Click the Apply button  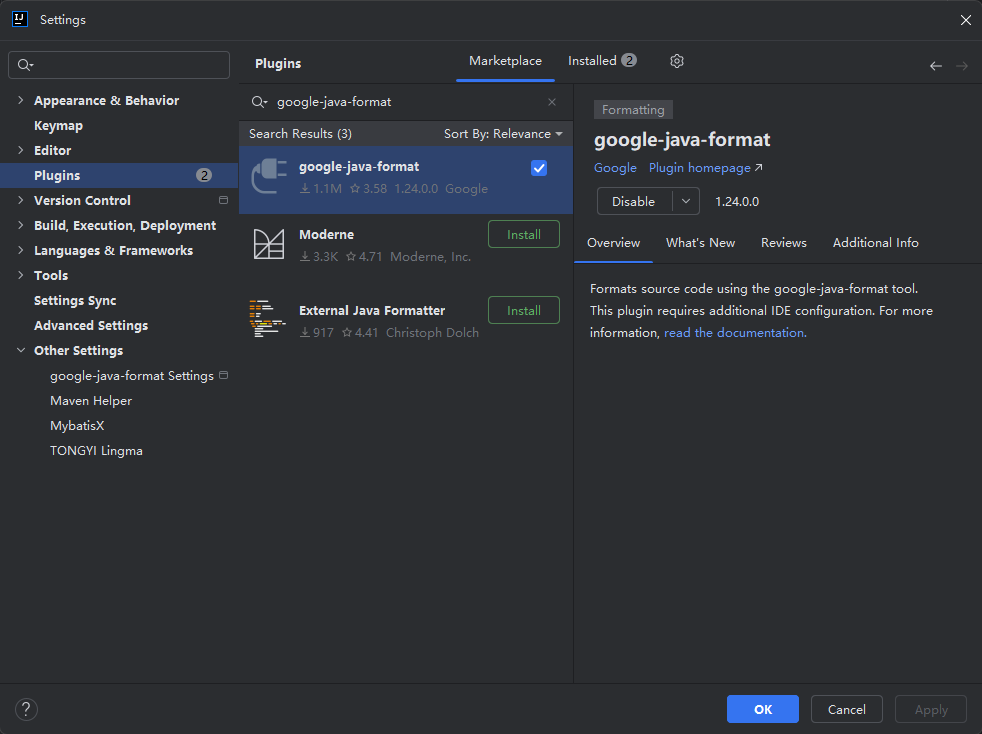pos(931,709)
